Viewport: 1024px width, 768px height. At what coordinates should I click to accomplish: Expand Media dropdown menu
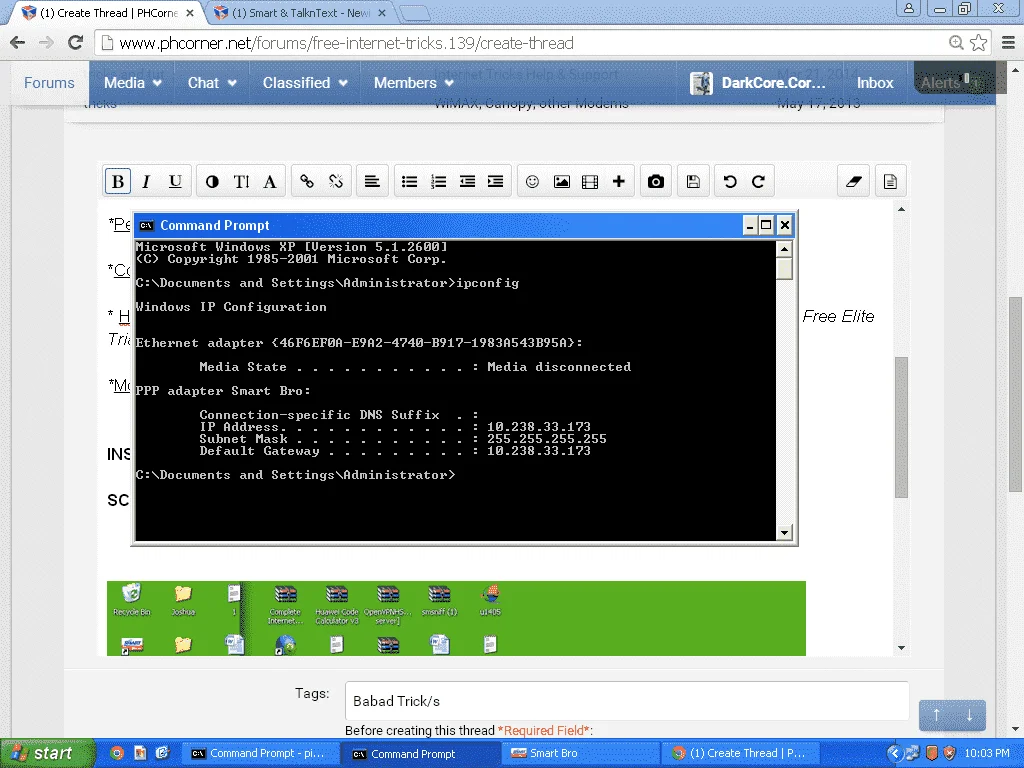(x=133, y=83)
